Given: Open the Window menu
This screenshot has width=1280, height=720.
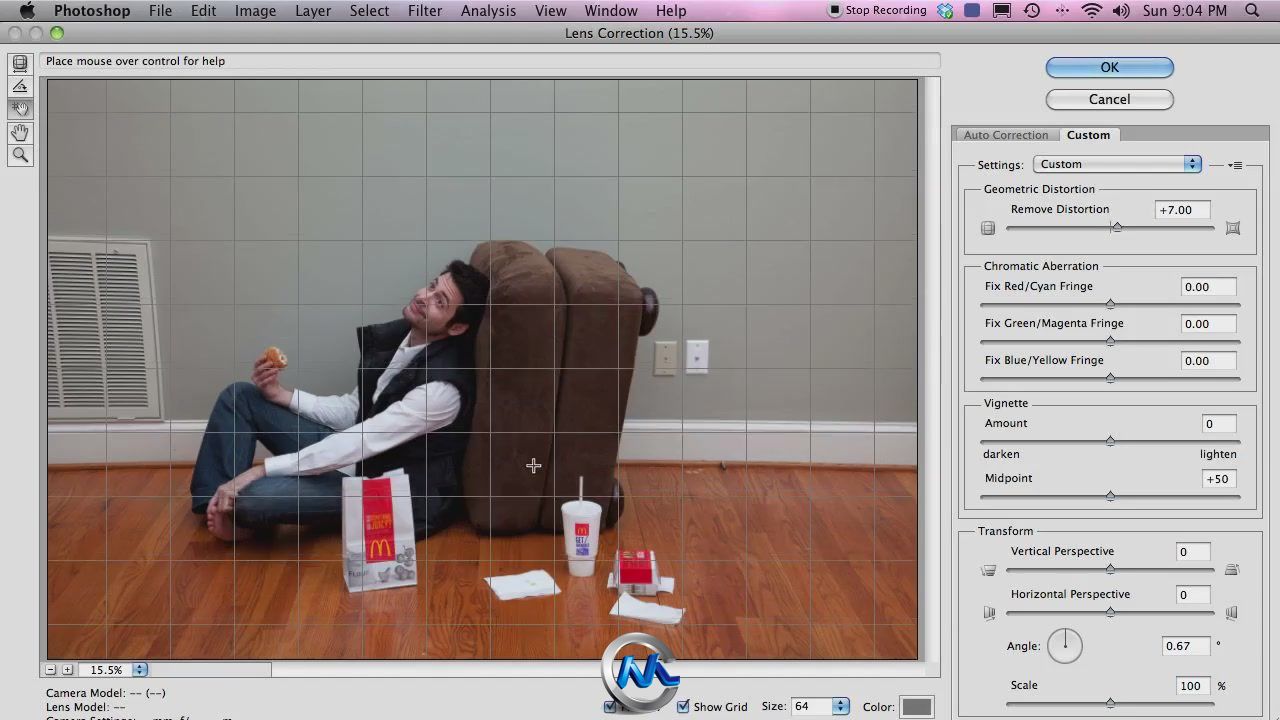Looking at the screenshot, I should click(611, 11).
